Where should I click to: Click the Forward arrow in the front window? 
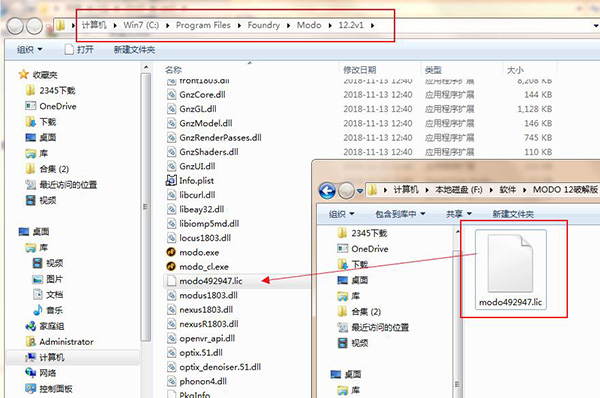click(346, 190)
